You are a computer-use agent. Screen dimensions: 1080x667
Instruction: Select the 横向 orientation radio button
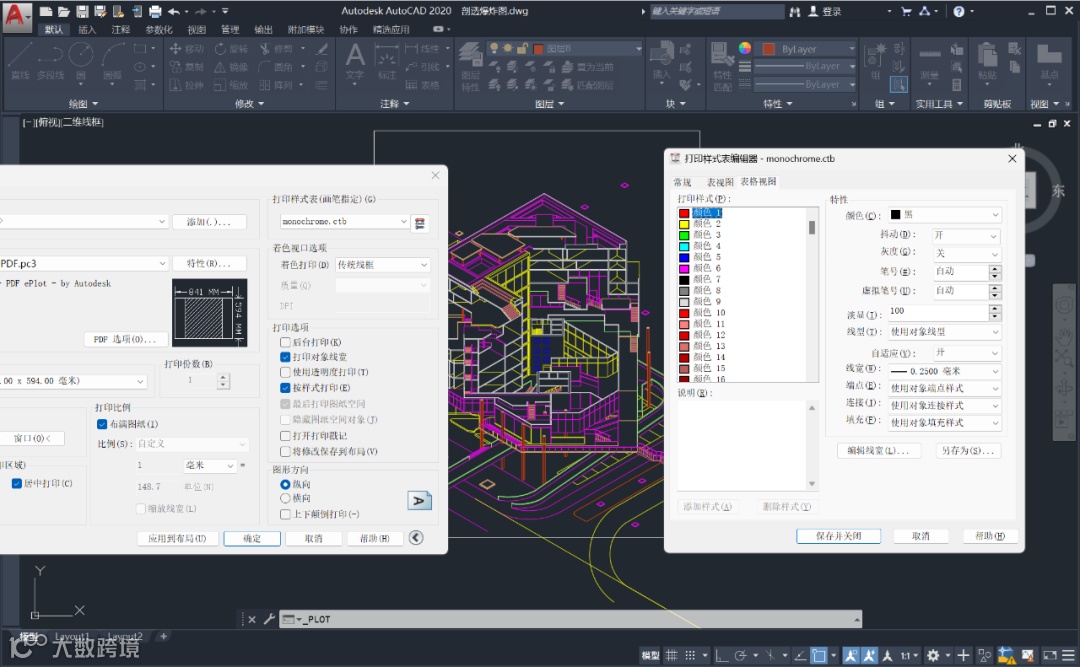[x=286, y=498]
